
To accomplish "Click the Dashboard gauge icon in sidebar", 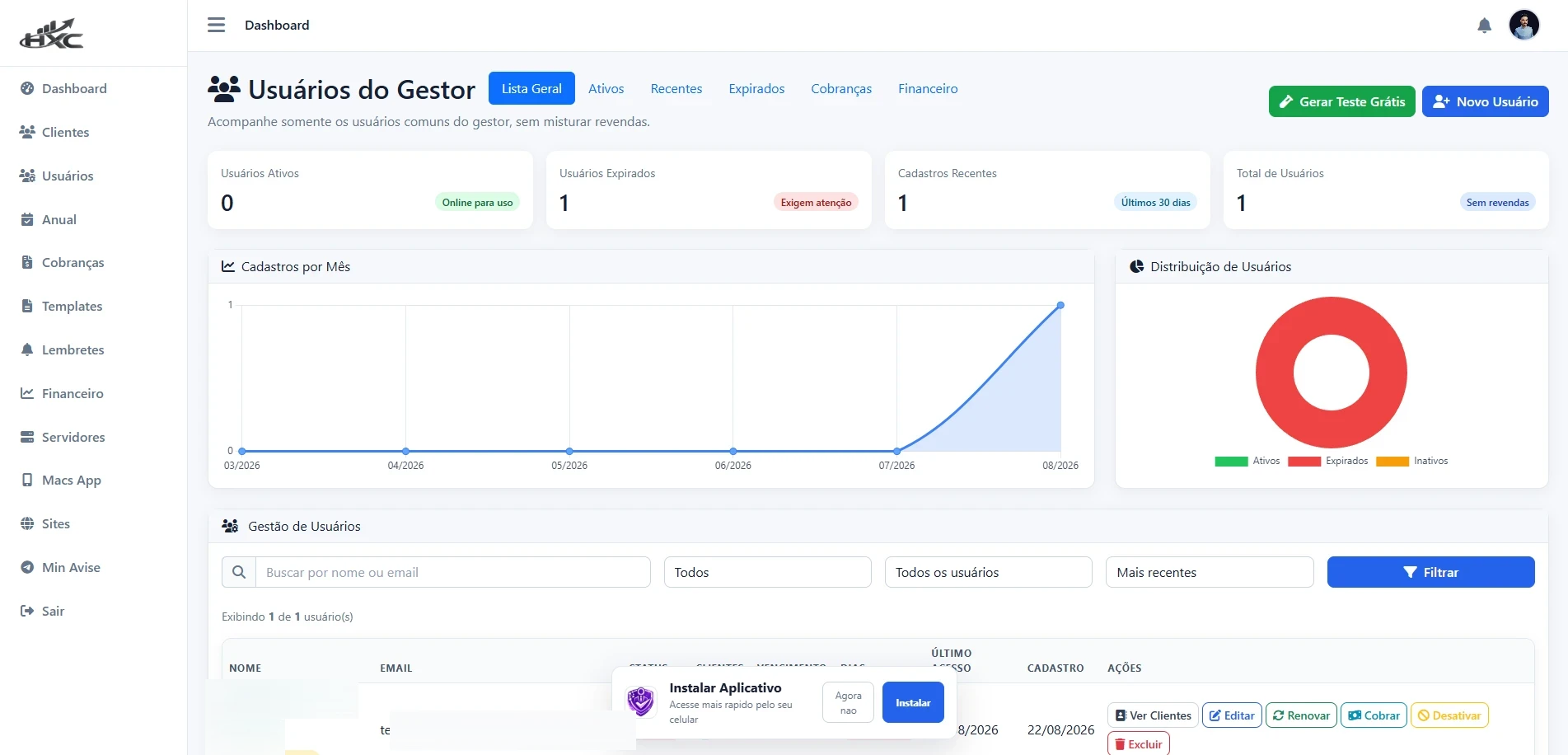I will pyautogui.click(x=27, y=88).
